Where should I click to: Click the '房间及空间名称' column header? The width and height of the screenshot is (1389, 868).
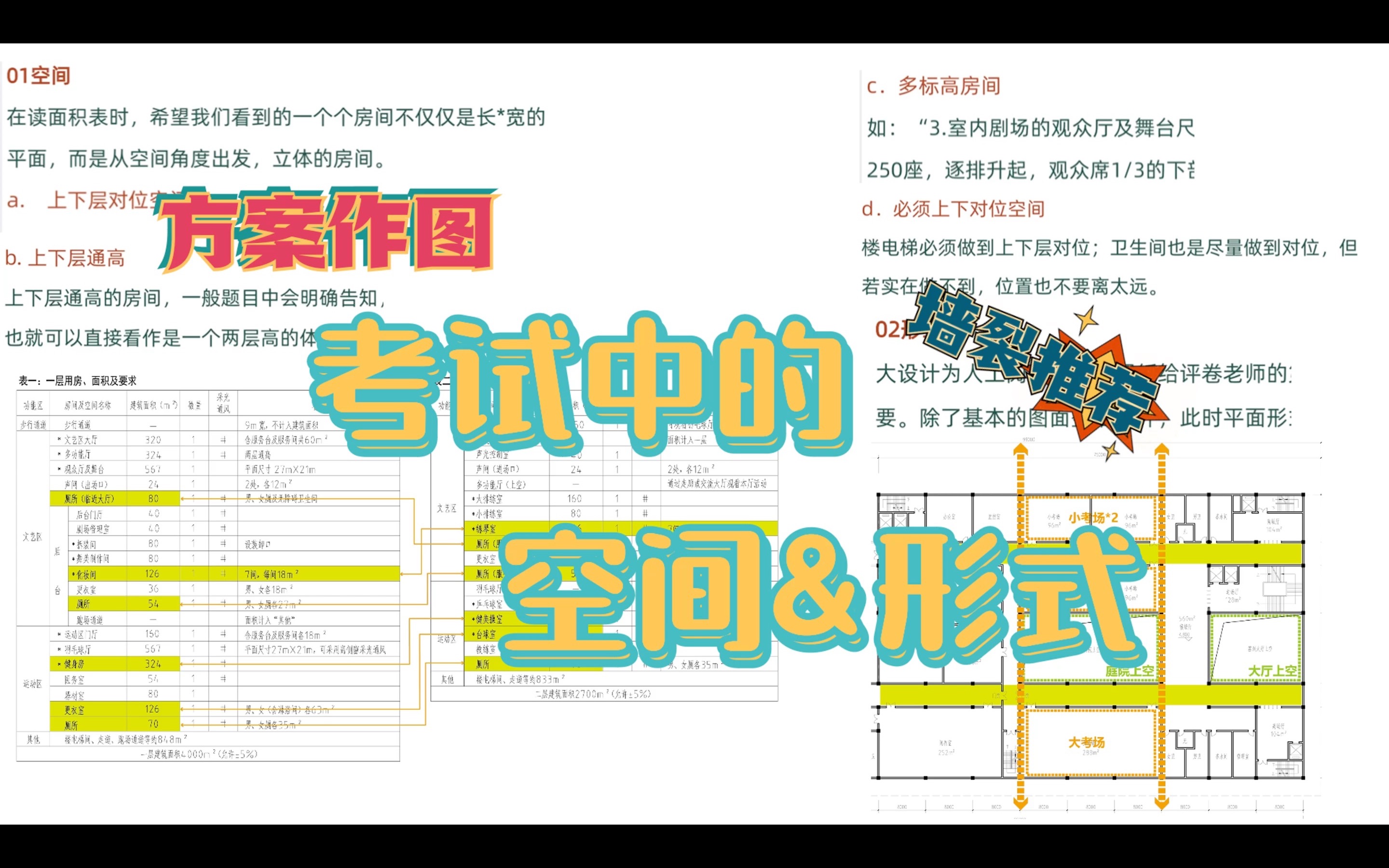88,406
